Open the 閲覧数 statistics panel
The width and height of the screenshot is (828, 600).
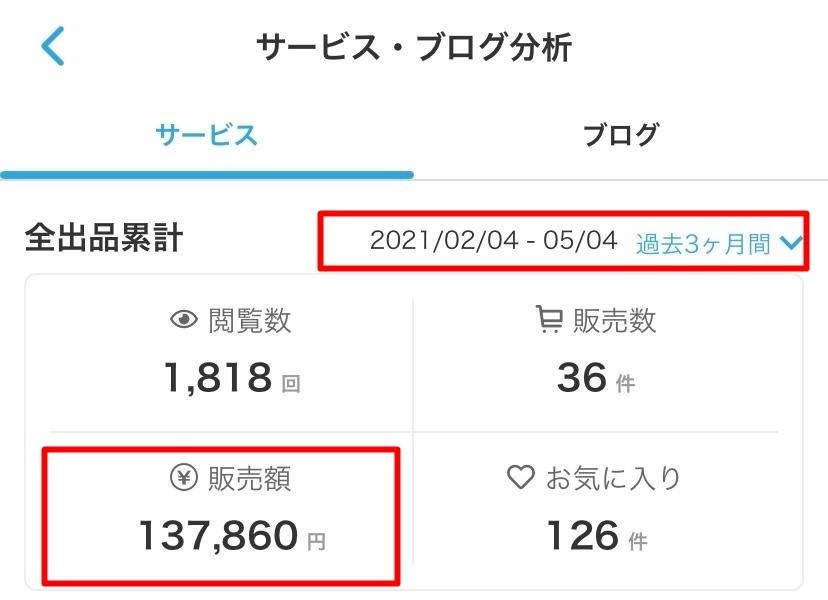(213, 348)
